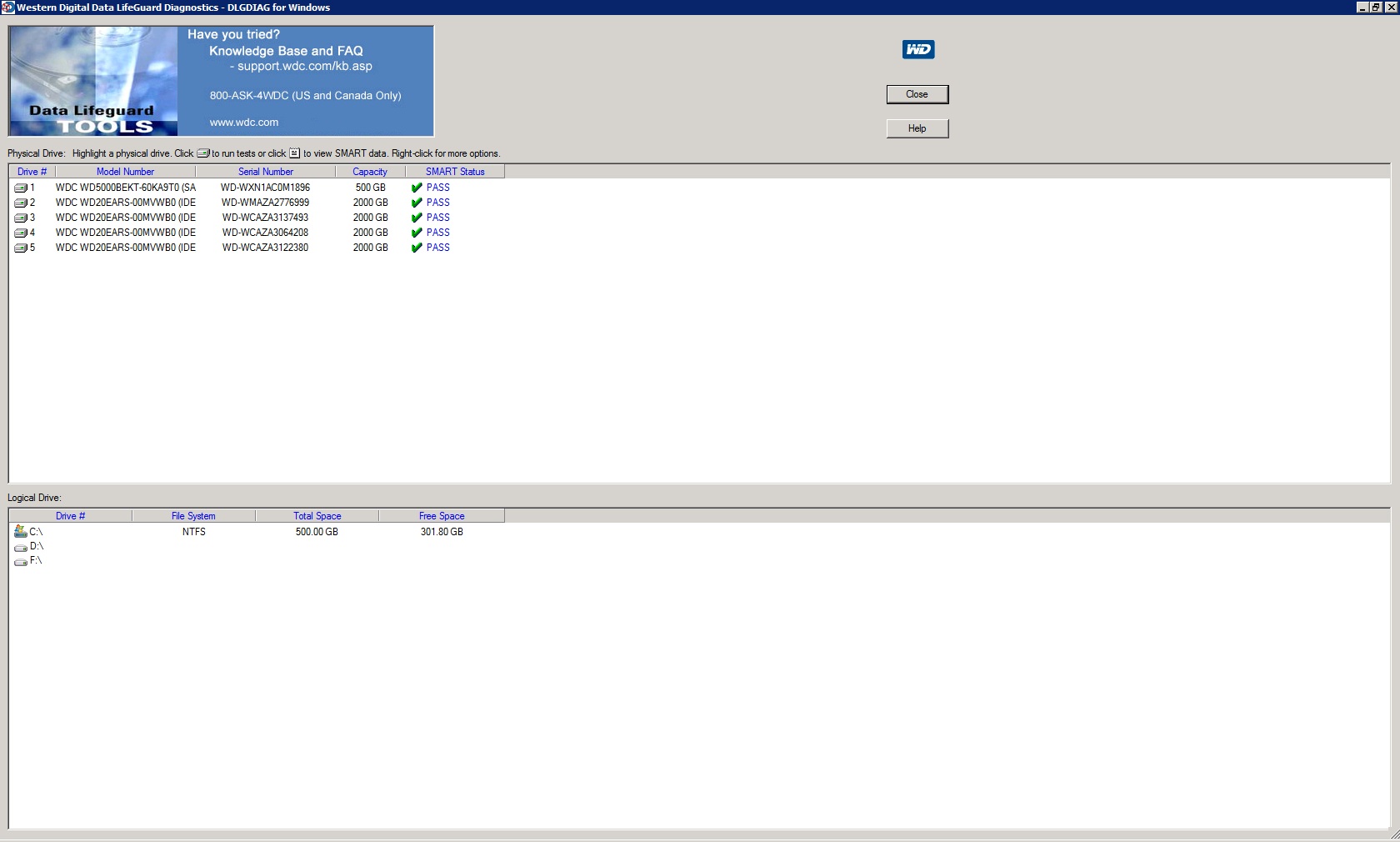Image resolution: width=1400 pixels, height=842 pixels.
Task: Click PASS status for serial WD-WMAZA2776999
Action: pos(438,203)
